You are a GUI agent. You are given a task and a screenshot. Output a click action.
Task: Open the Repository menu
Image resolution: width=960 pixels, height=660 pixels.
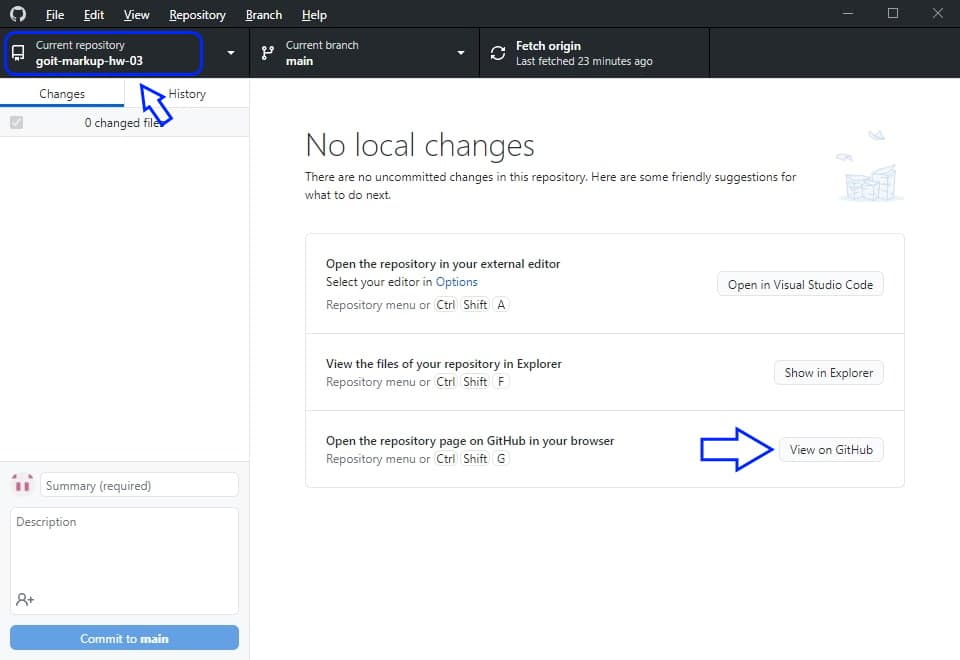[197, 15]
